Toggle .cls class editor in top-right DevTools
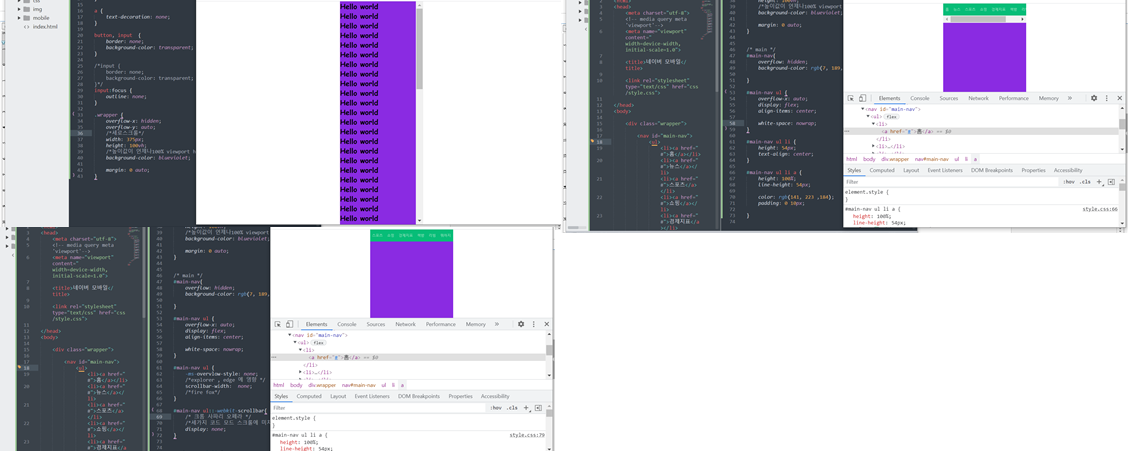The width and height of the screenshot is (1130, 451). tap(1085, 182)
